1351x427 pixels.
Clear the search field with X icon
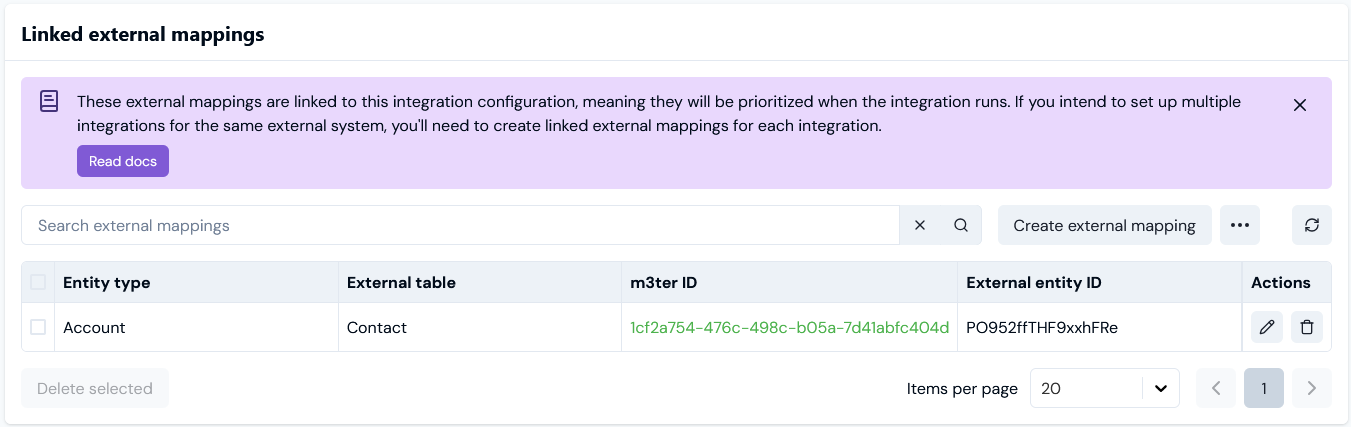(920, 225)
